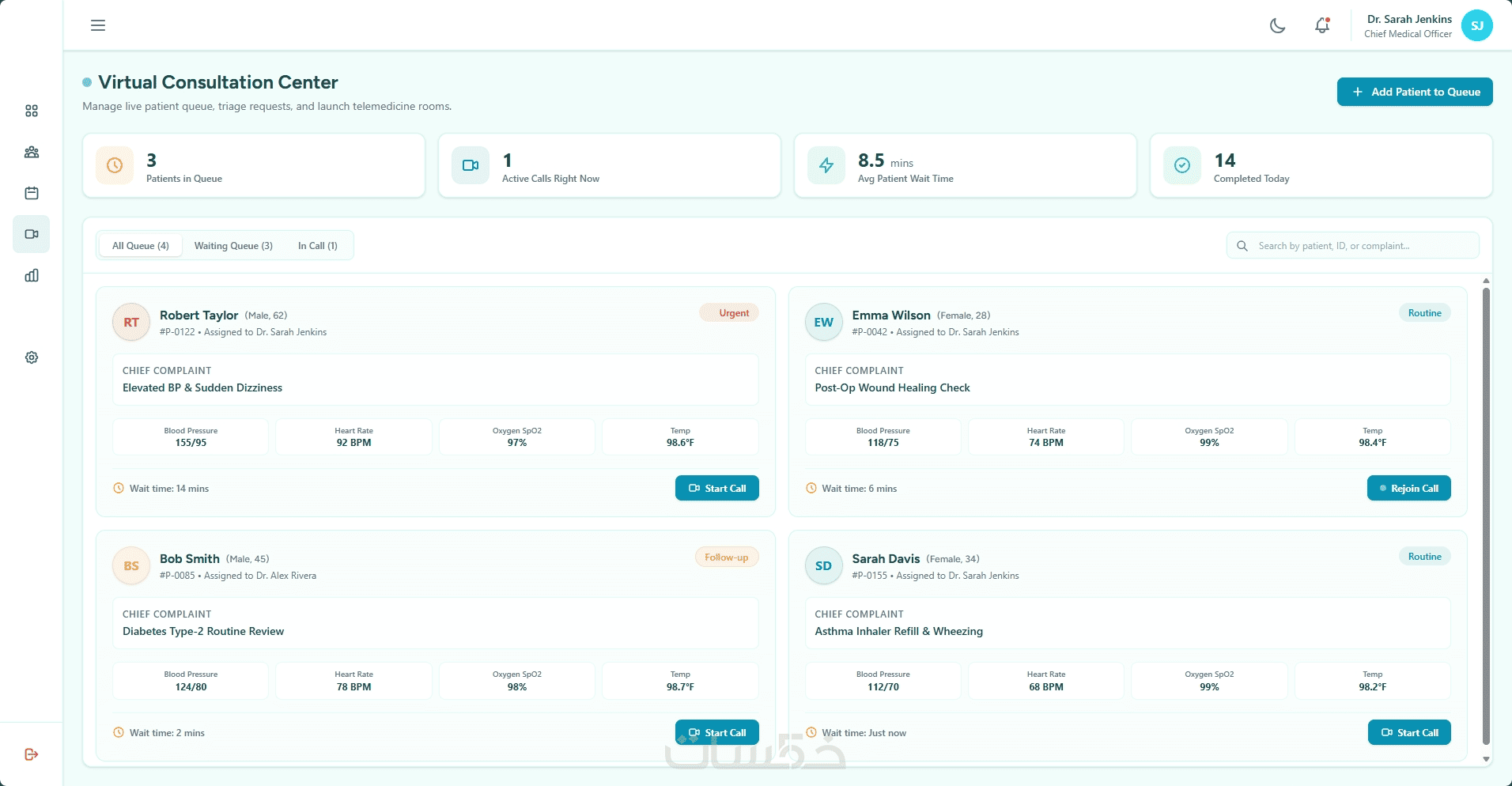This screenshot has width=1512, height=786.
Task: Open calendar icon in sidebar
Action: coord(32,193)
